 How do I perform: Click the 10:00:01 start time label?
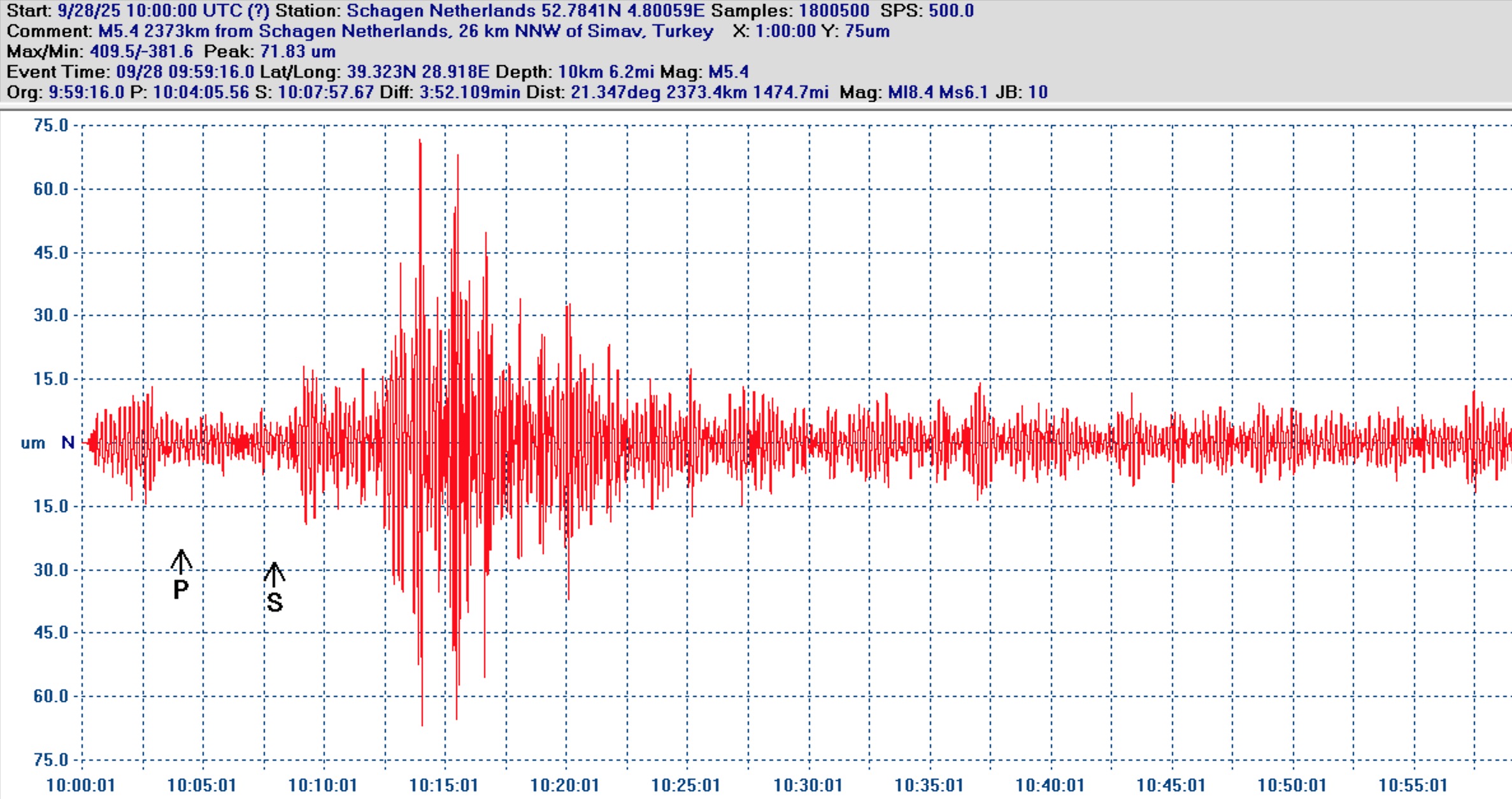81,785
